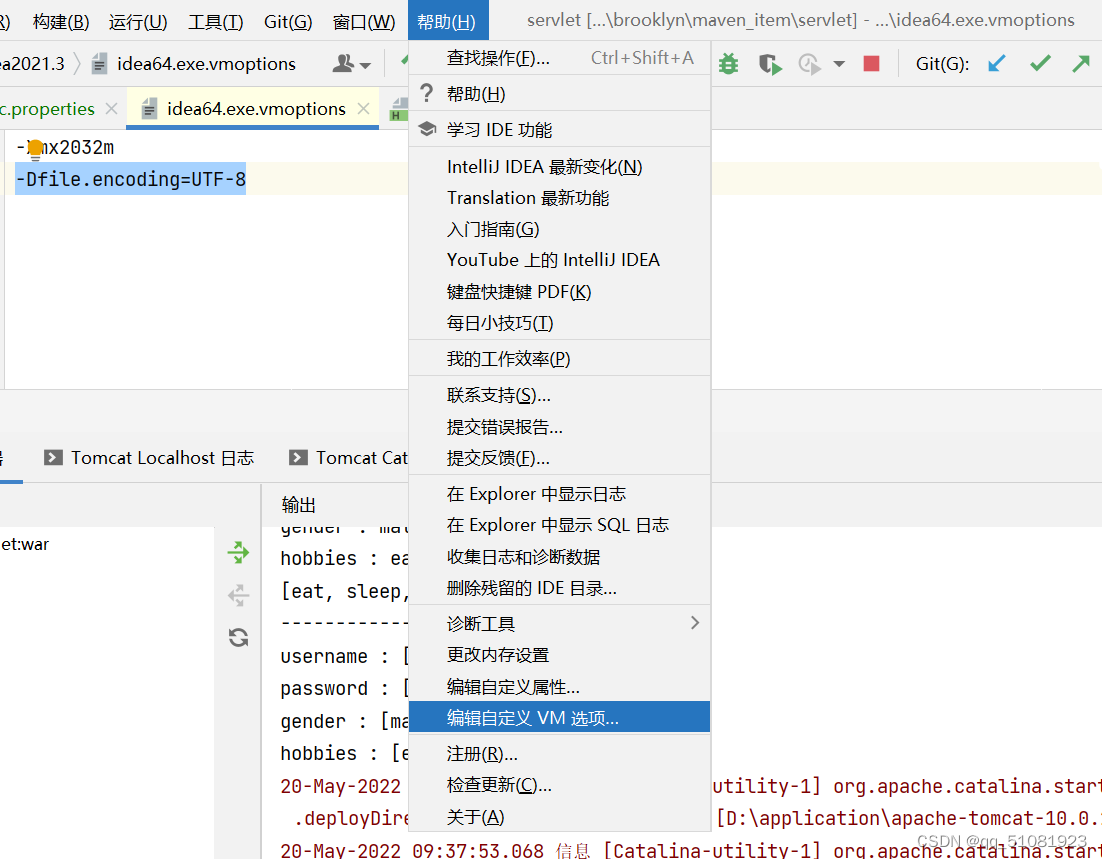Open Tomcat Localhost log tab

(149, 458)
